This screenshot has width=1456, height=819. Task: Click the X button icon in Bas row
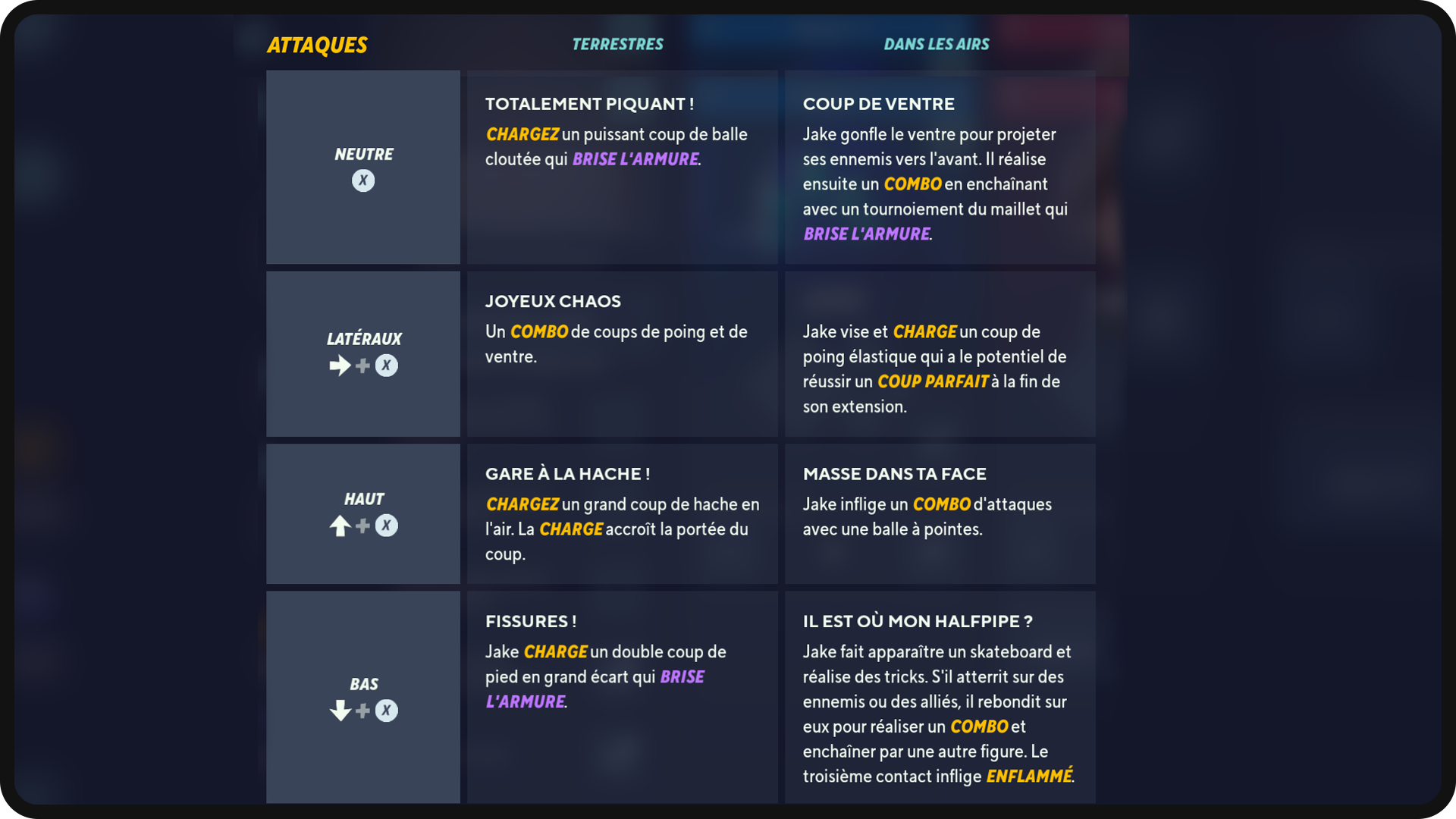click(x=387, y=711)
